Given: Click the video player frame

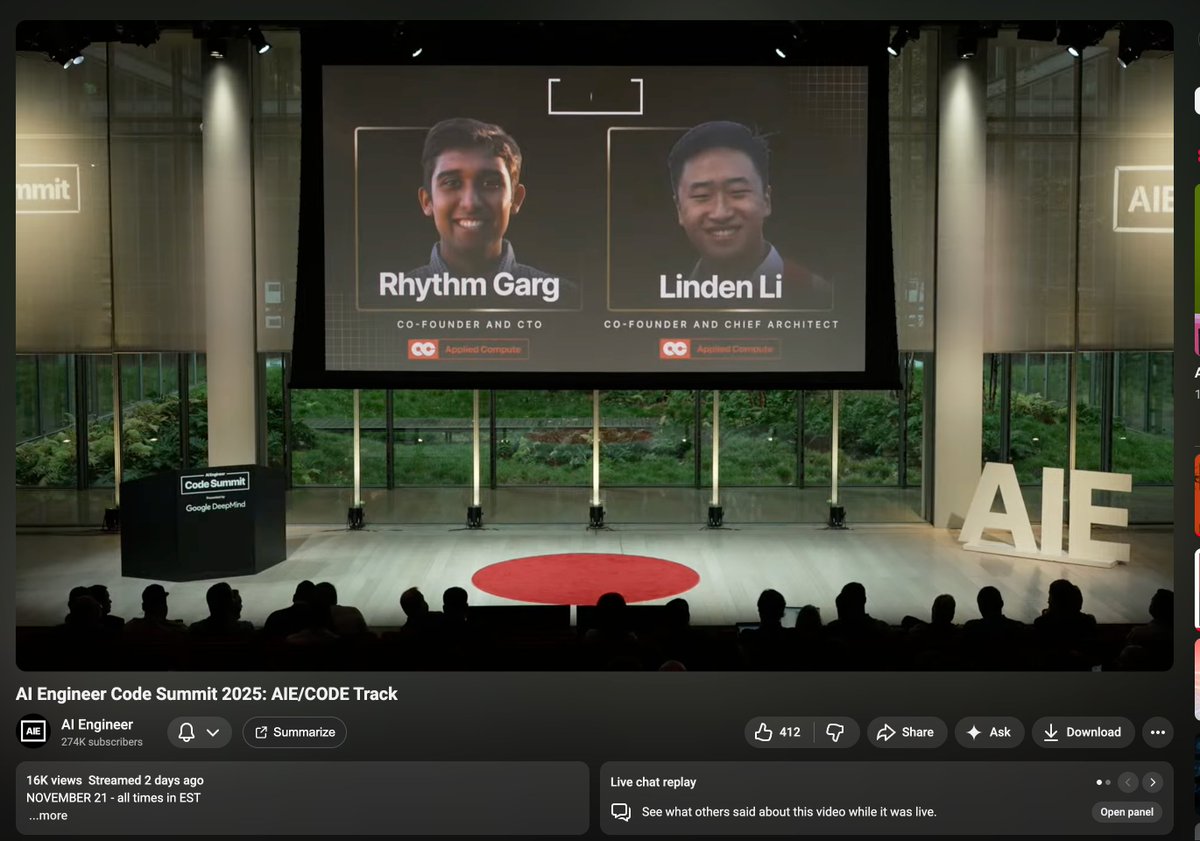Looking at the screenshot, I should click(x=594, y=345).
